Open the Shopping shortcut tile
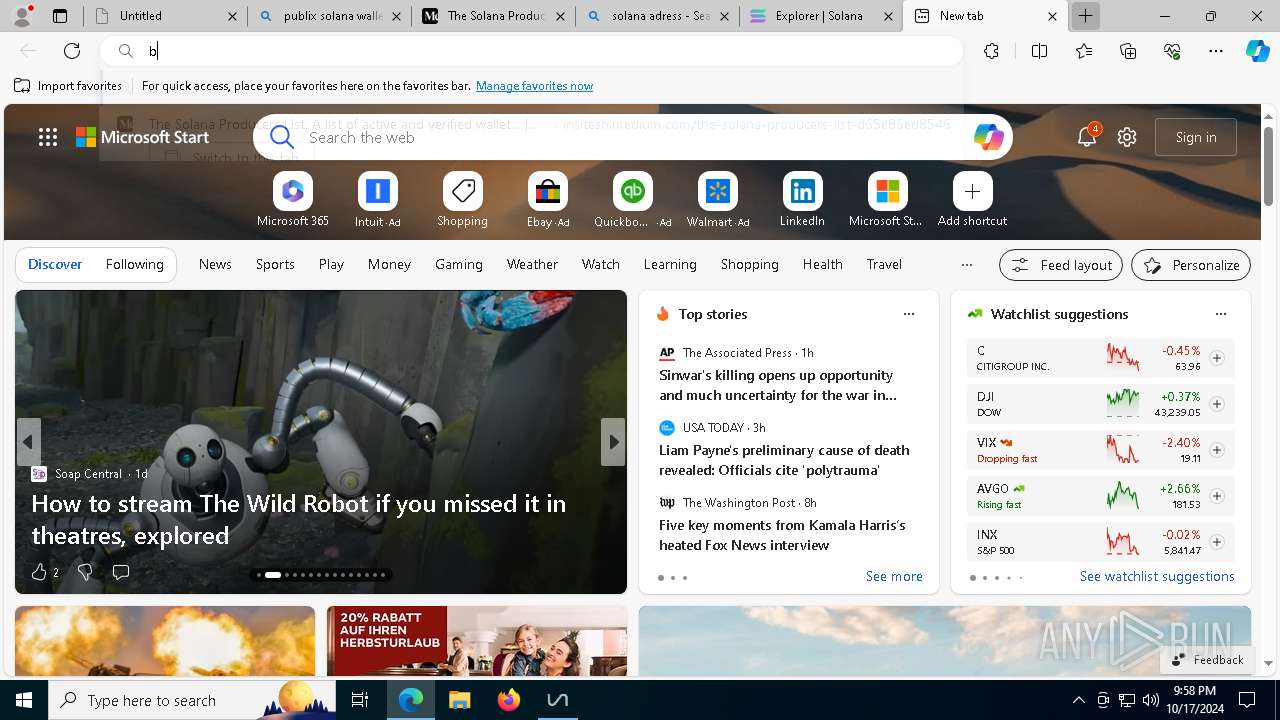 tap(462, 200)
